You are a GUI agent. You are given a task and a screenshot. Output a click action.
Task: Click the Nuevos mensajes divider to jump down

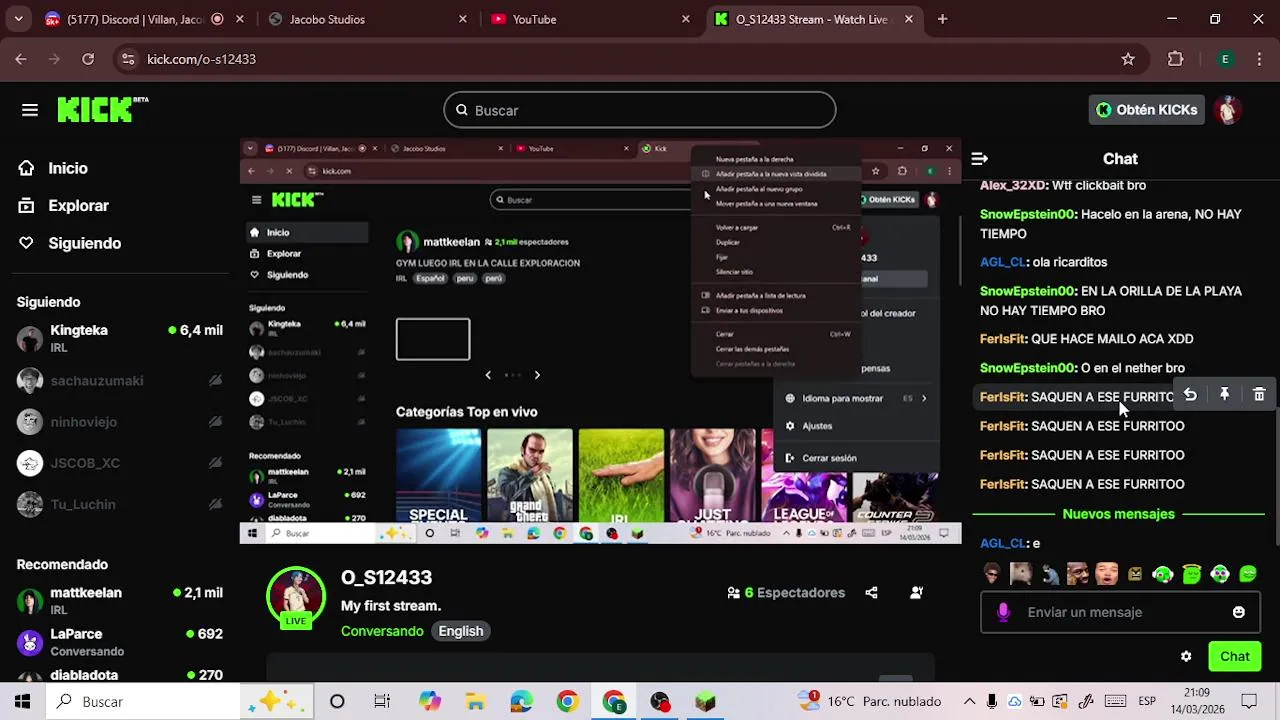pyautogui.click(x=1118, y=514)
